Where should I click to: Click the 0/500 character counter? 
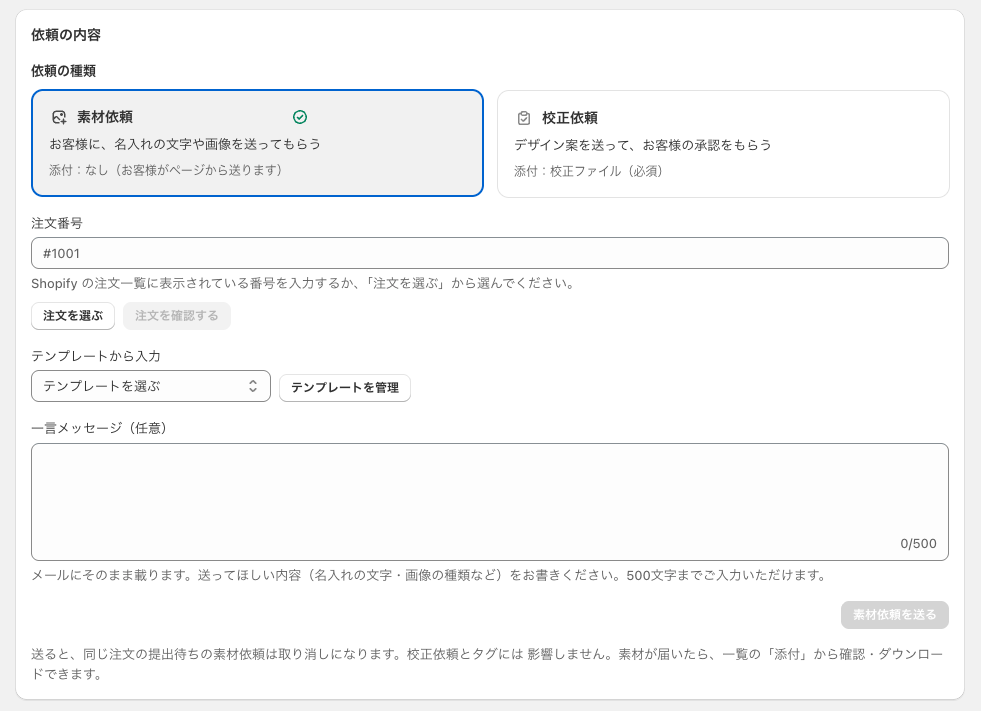pos(918,544)
